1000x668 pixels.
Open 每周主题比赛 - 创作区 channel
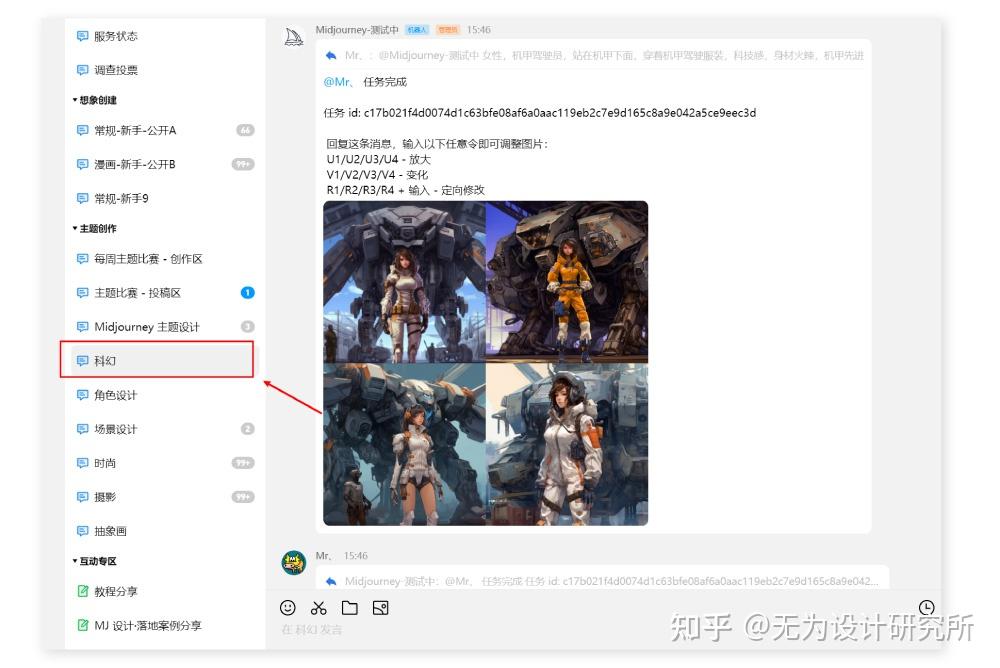coord(165,259)
